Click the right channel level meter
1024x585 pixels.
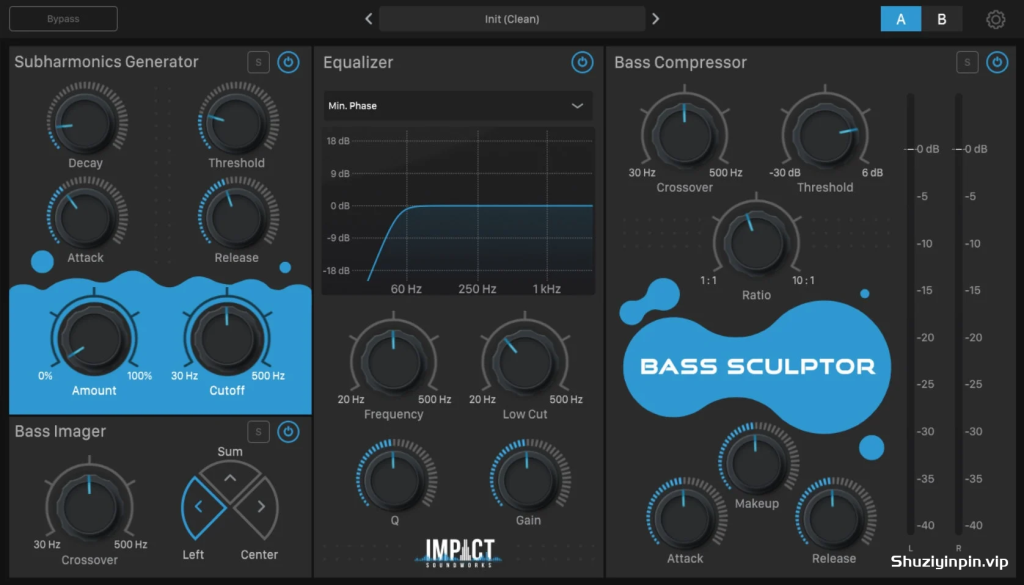959,314
